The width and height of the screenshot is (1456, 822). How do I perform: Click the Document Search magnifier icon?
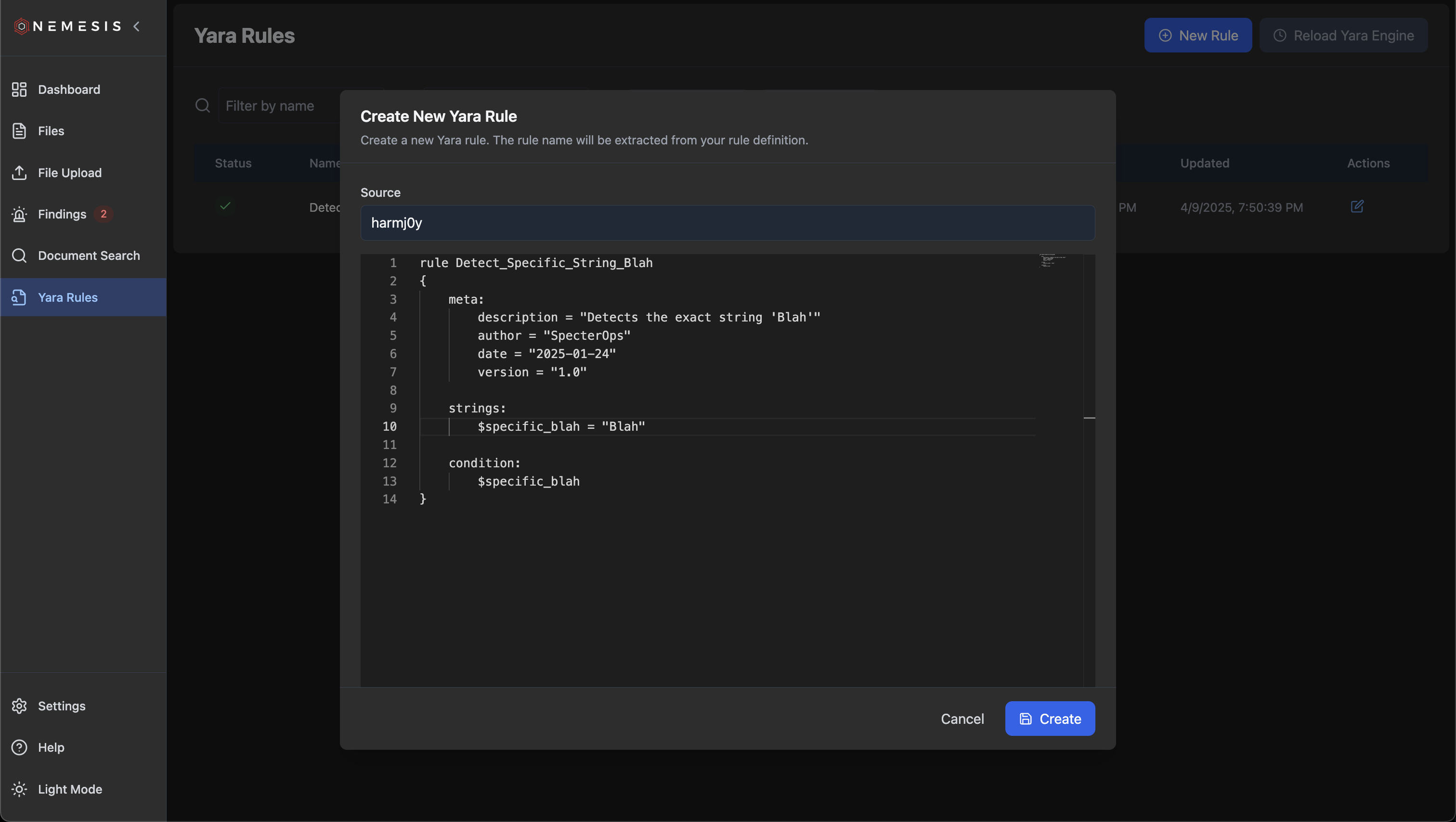tap(19, 256)
